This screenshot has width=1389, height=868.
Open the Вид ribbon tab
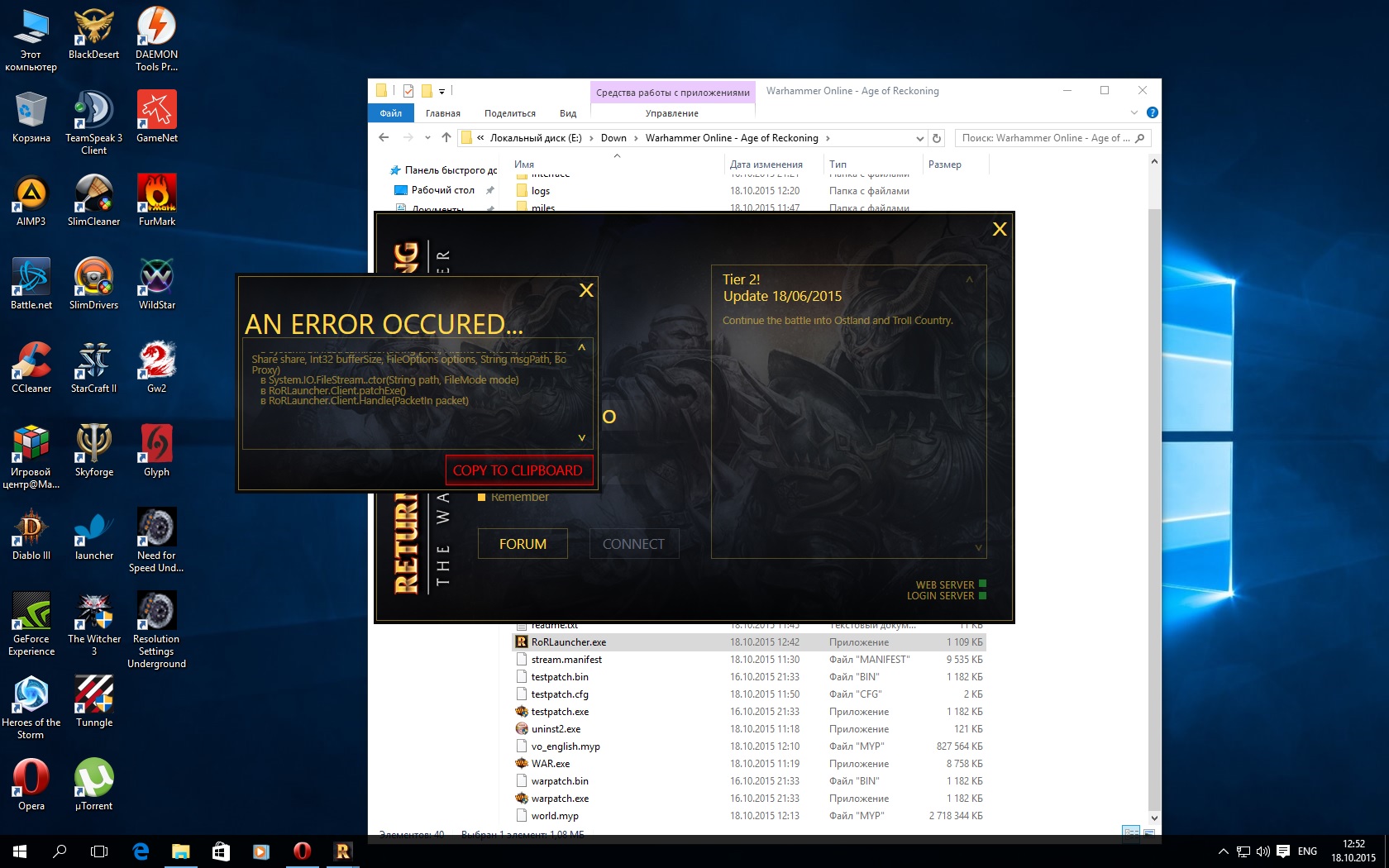coord(567,113)
